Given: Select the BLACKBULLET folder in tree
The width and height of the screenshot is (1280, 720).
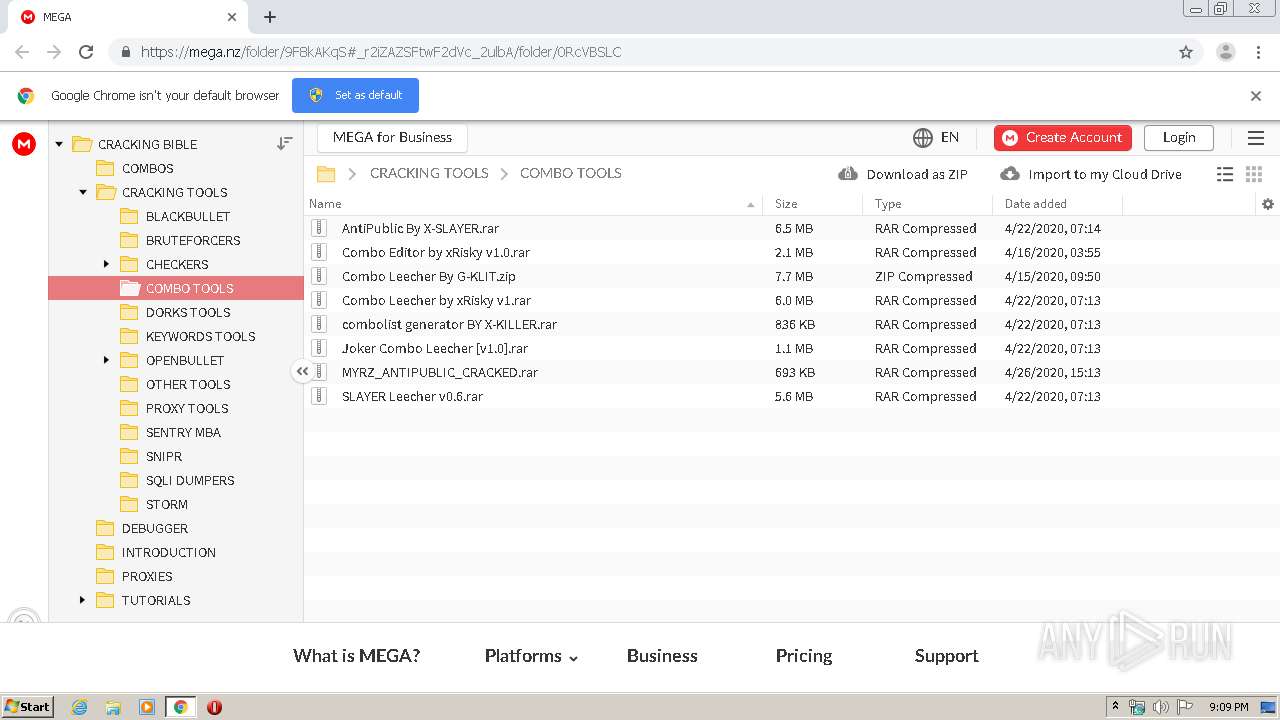Looking at the screenshot, I should tap(188, 216).
